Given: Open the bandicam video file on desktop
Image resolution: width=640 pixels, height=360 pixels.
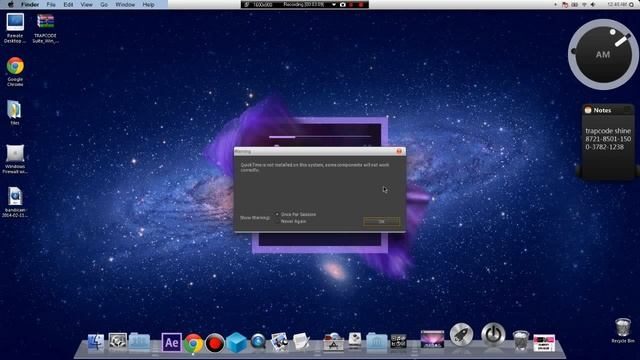Looking at the screenshot, I should click(x=15, y=202).
